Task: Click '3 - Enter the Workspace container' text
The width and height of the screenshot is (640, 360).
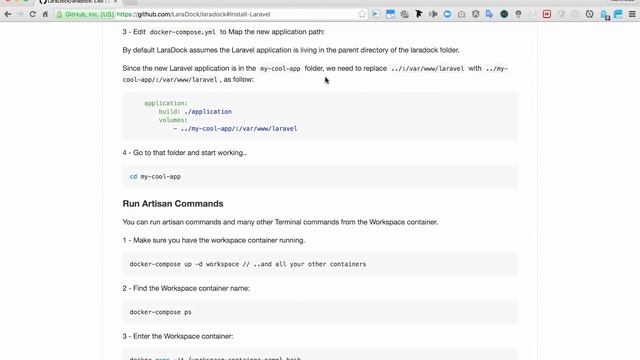Action: (178, 336)
